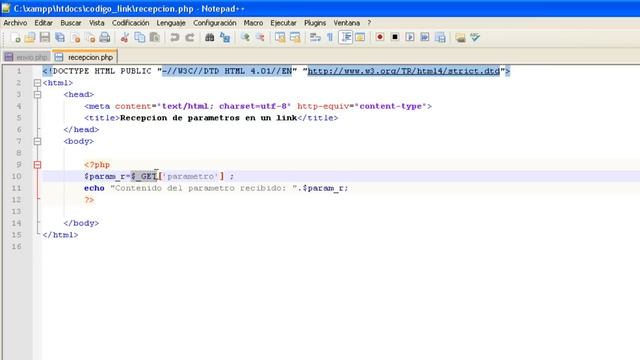Open the Replace dialog toolbar icon
The height and width of the screenshot is (360, 640).
[x=225, y=38]
